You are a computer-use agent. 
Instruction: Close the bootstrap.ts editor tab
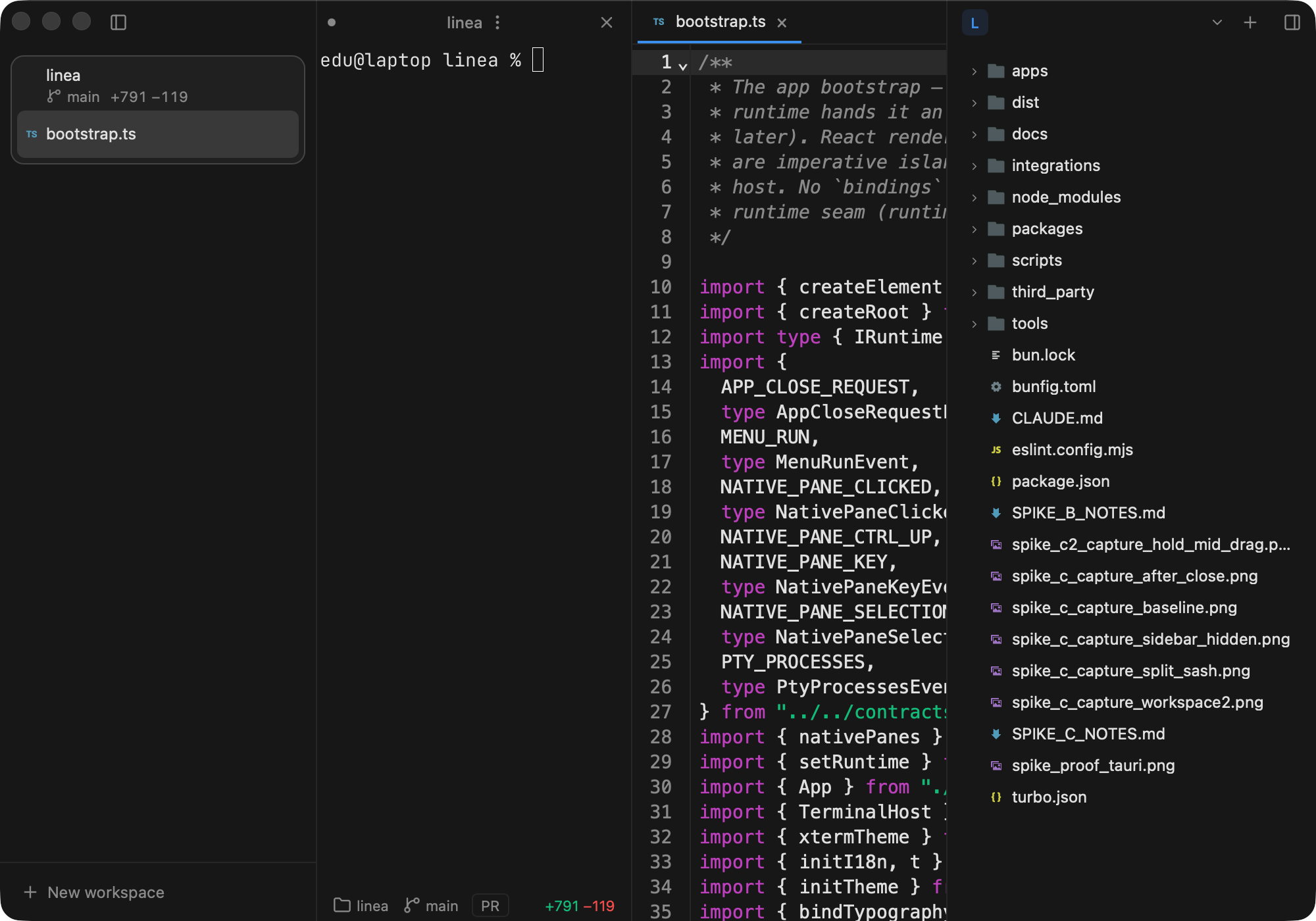click(782, 23)
